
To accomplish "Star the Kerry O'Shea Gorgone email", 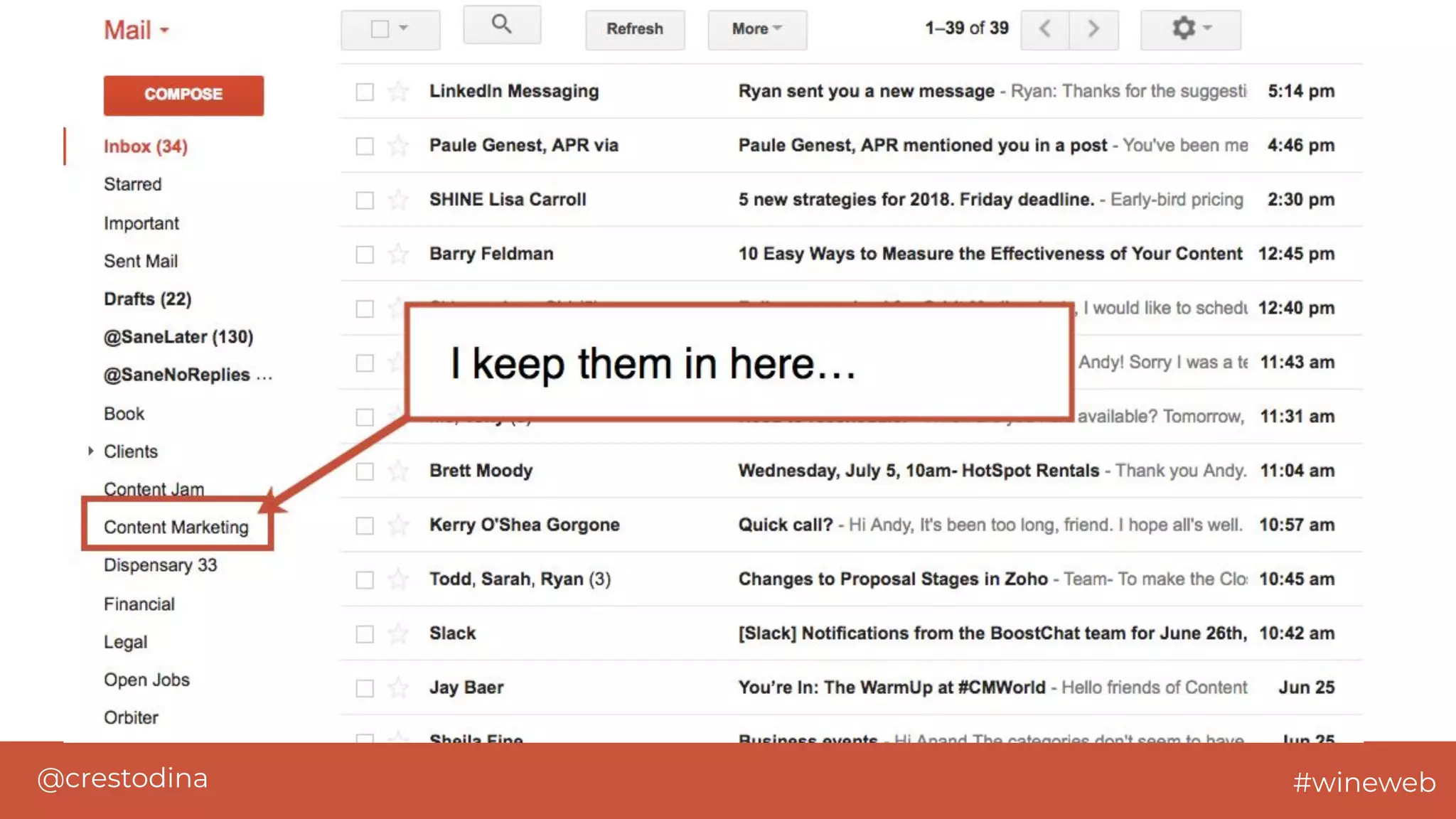I will [x=398, y=525].
